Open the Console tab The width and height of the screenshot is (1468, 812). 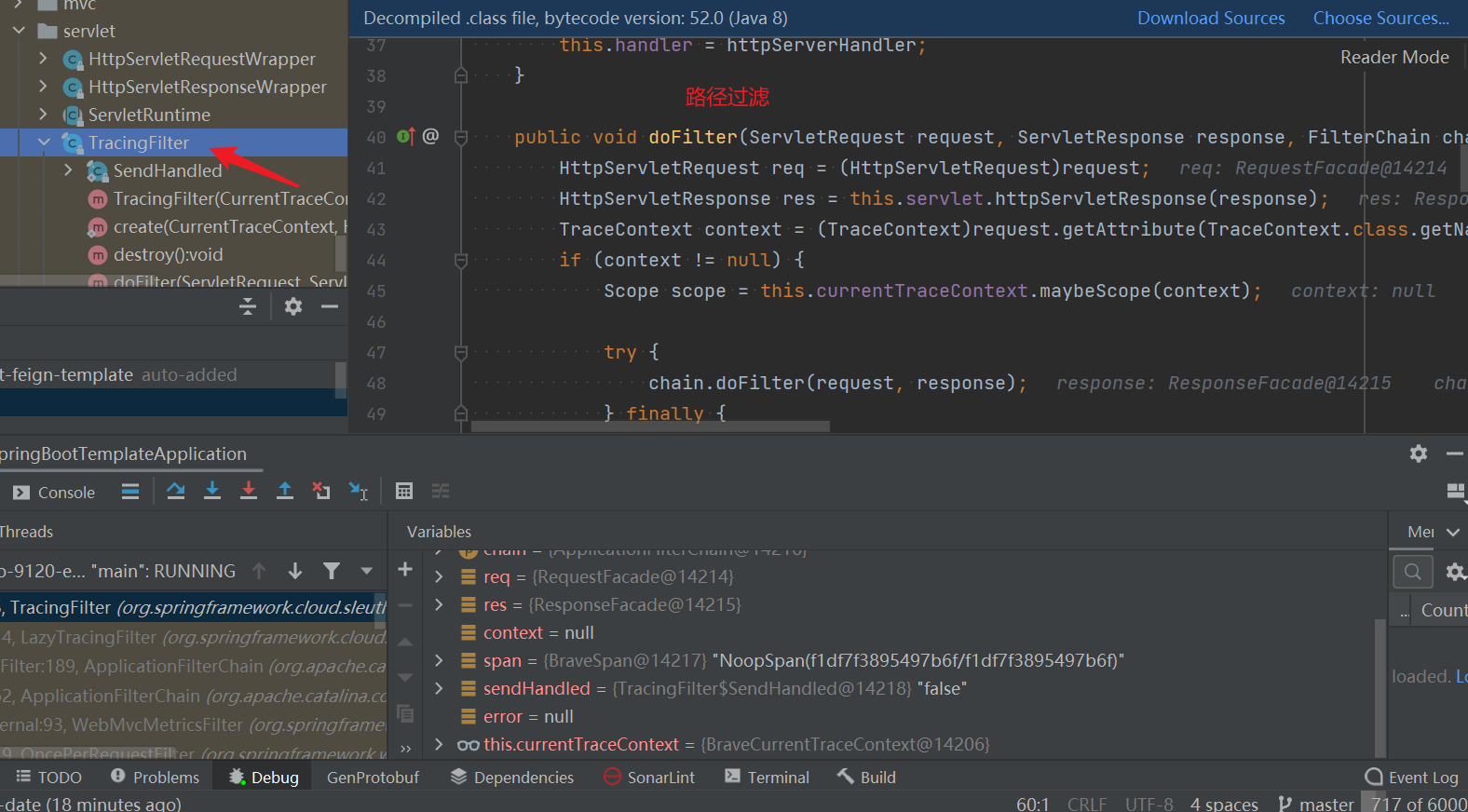point(54,493)
